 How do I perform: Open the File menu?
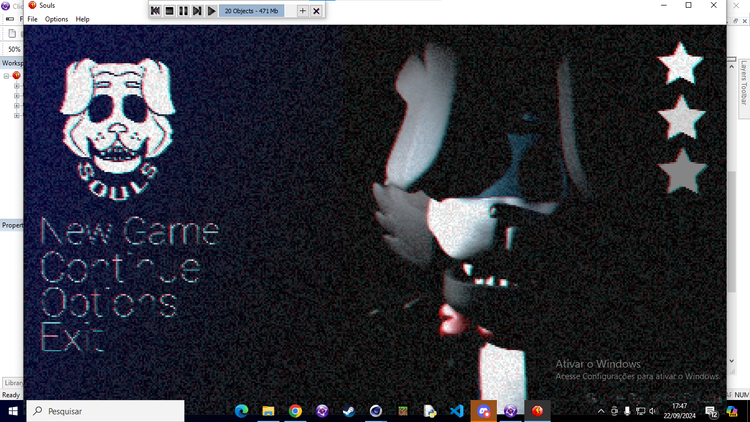click(x=33, y=19)
